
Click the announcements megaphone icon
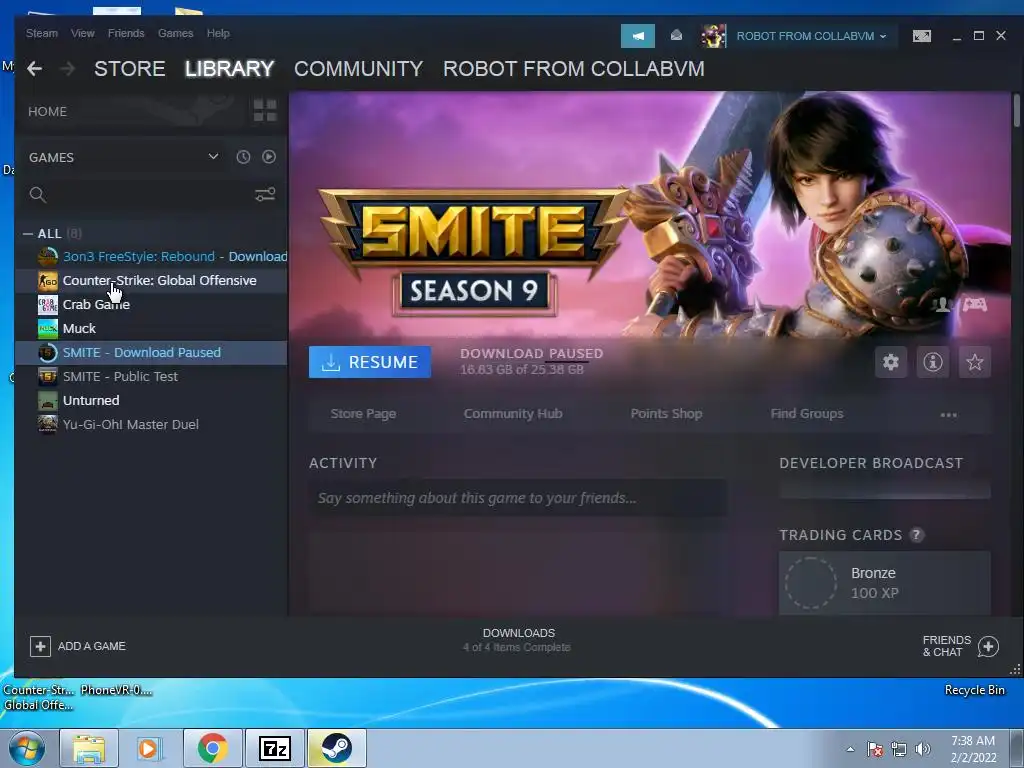point(637,36)
